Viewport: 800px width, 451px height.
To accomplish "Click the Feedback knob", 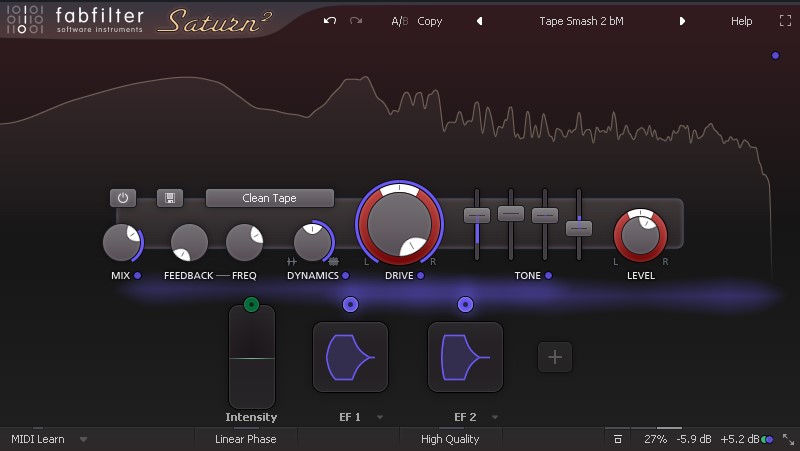I will [x=189, y=242].
